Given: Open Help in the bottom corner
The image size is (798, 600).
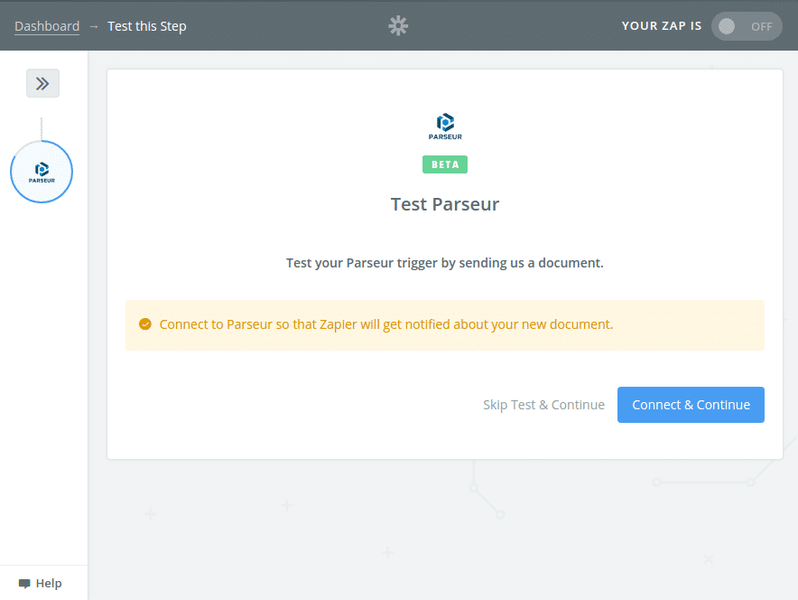Looking at the screenshot, I should click(48, 584).
